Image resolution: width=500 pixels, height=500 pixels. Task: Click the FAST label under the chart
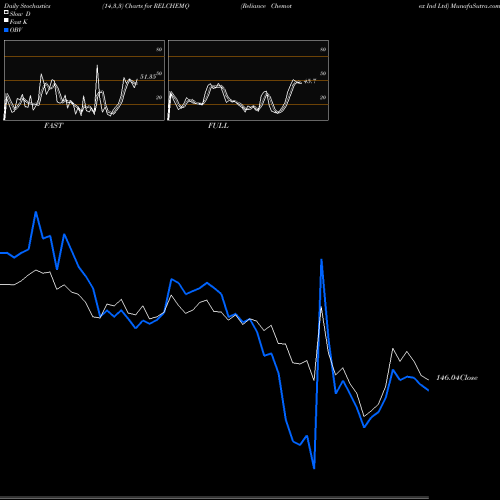coord(53,126)
